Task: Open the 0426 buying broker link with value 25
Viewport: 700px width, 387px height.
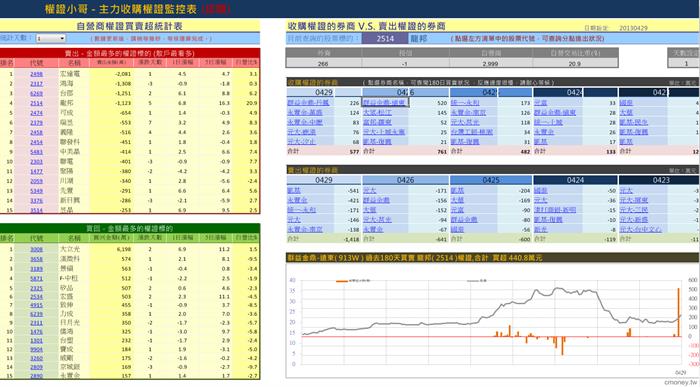Action: tap(384, 132)
